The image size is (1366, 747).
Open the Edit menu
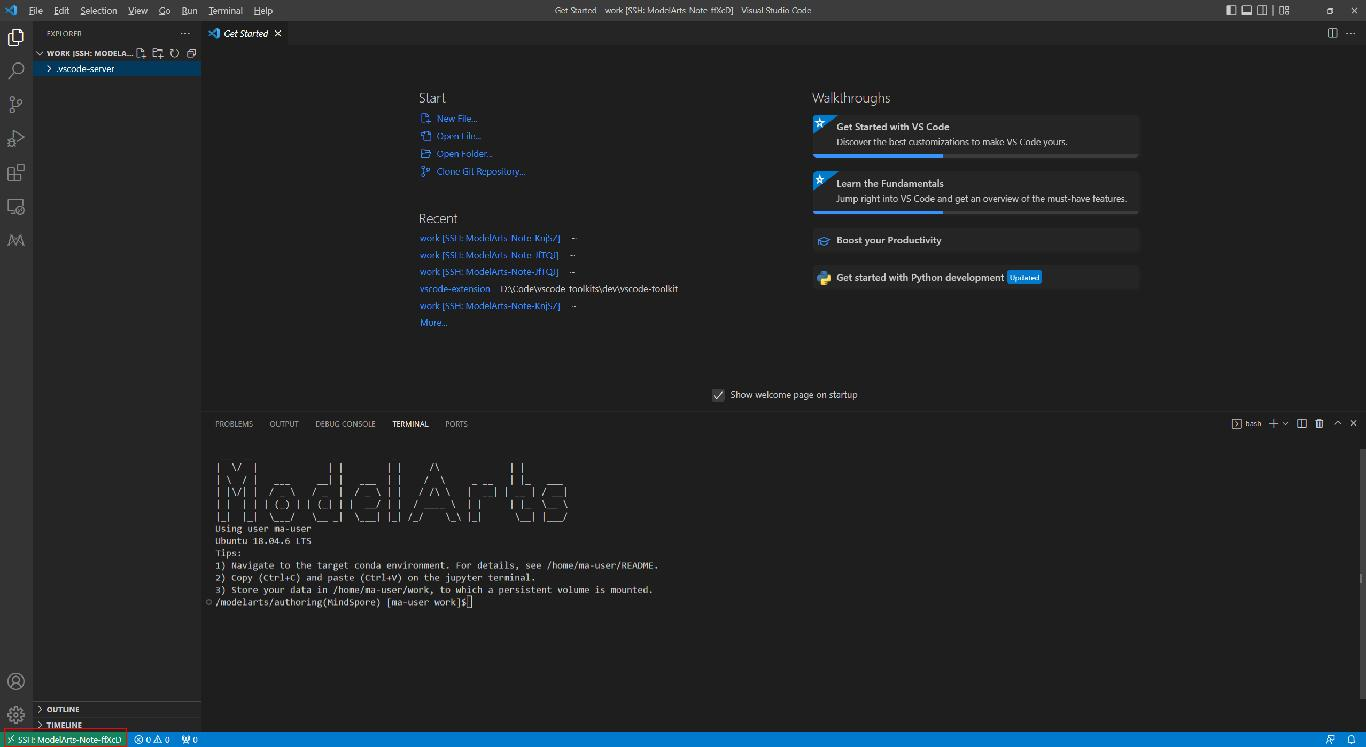point(61,10)
